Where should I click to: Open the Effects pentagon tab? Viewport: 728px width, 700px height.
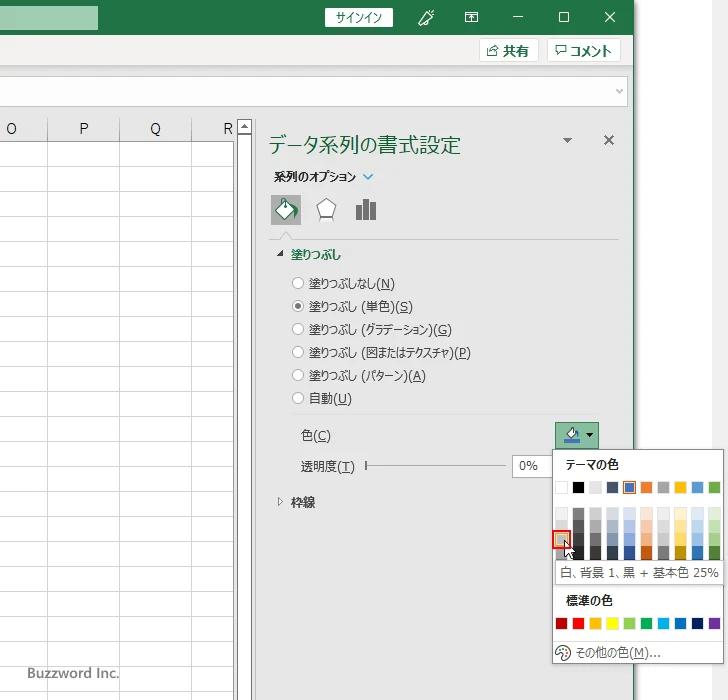[x=326, y=210]
